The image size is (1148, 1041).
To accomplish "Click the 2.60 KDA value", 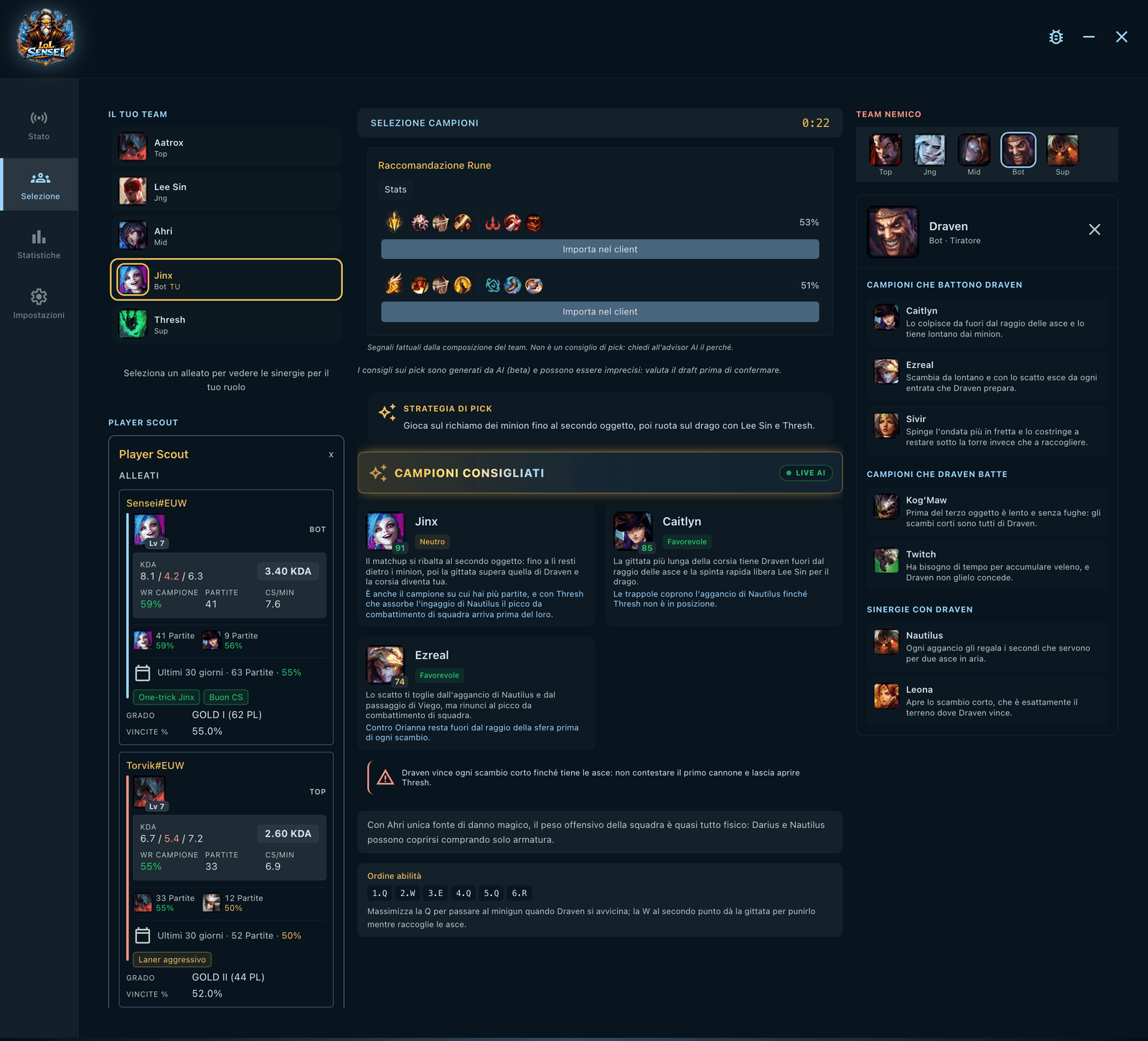I will tap(288, 834).
